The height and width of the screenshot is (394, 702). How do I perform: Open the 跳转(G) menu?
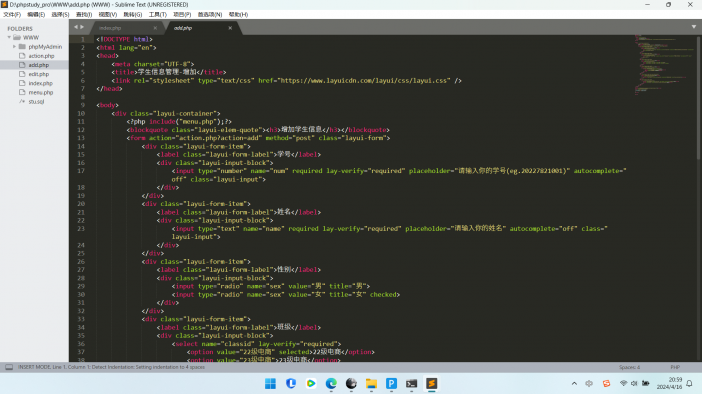tap(133, 14)
